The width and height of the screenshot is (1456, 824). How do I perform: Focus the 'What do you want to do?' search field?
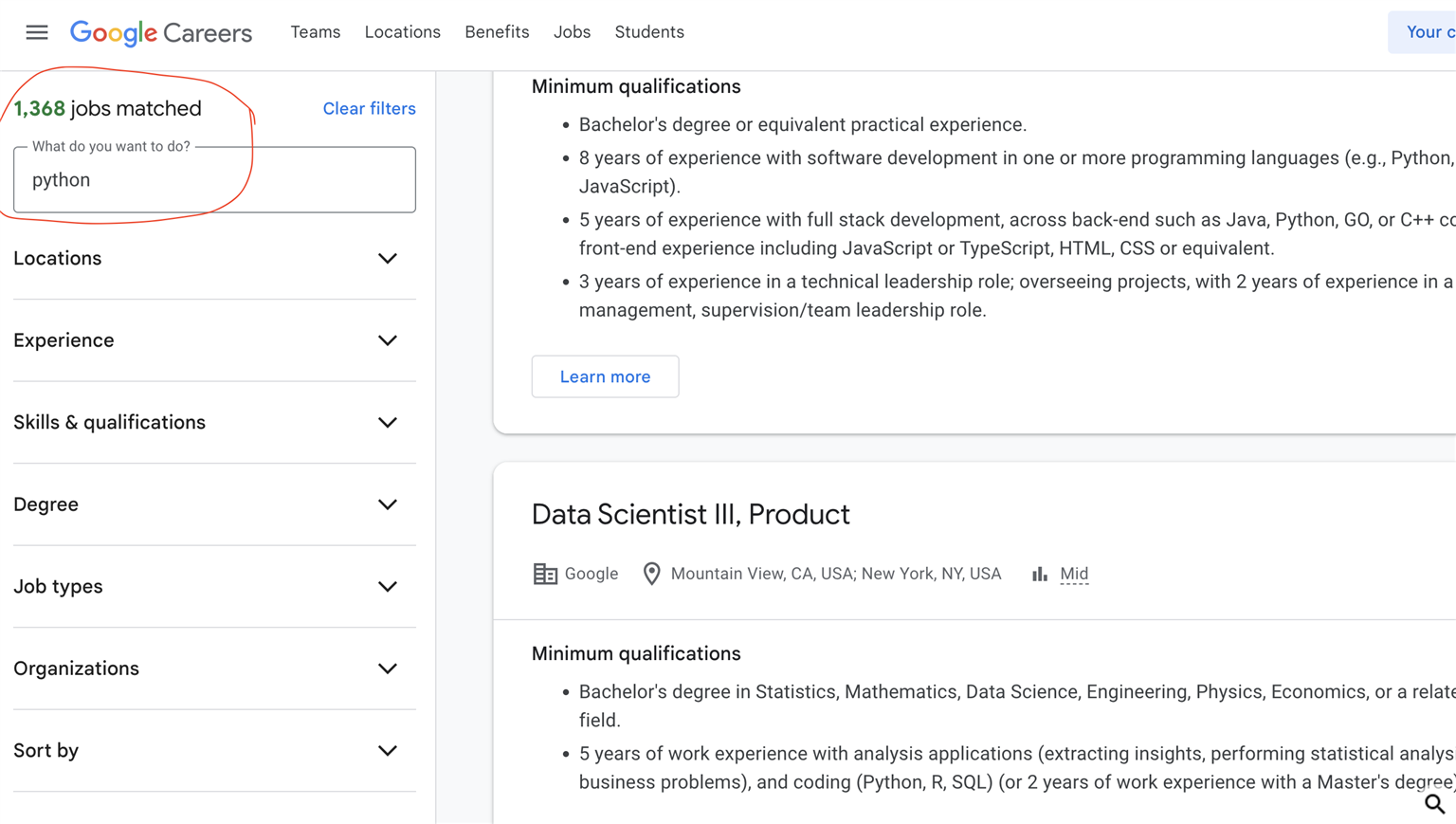coord(214,179)
